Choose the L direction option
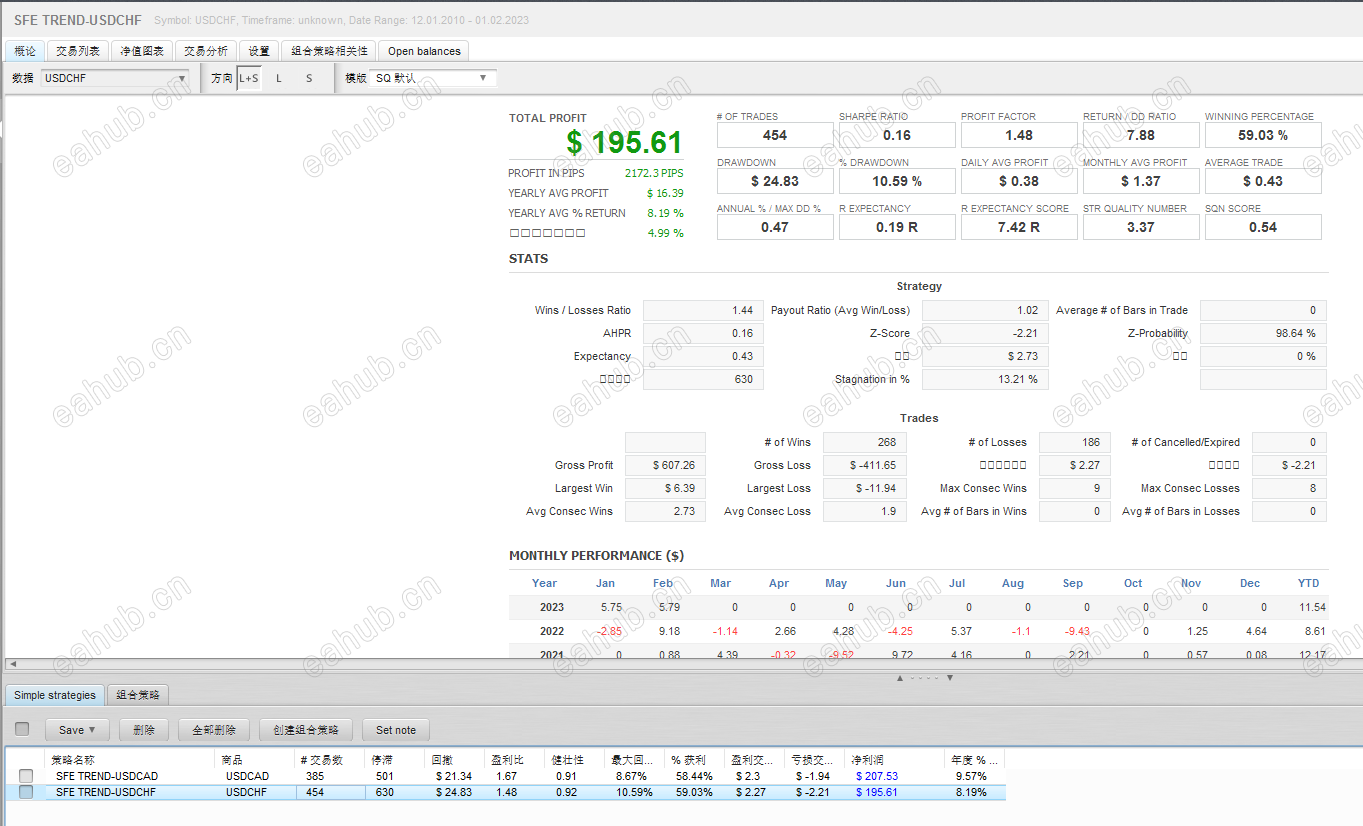 pyautogui.click(x=279, y=78)
